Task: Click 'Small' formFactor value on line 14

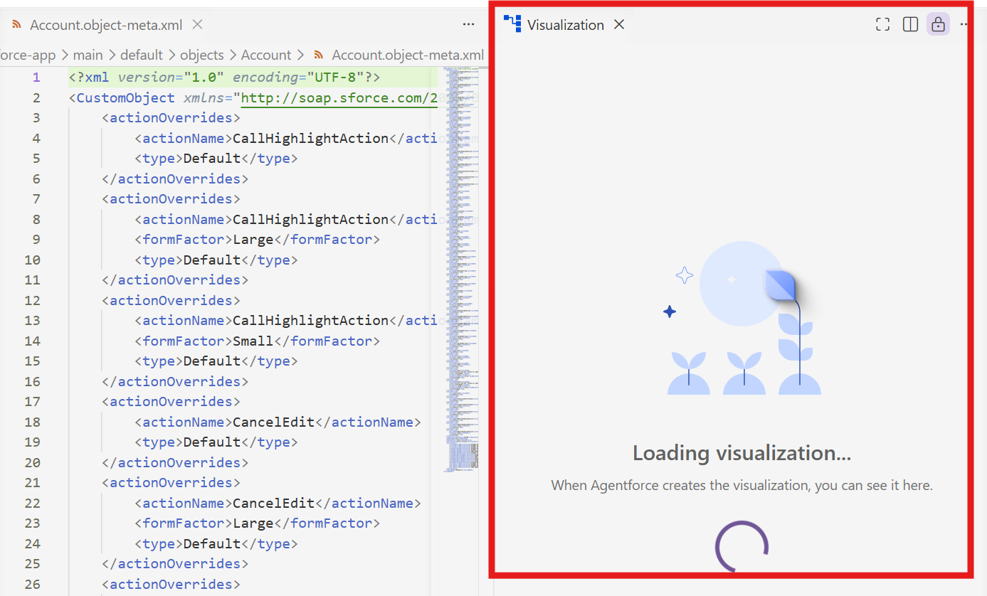Action: [x=253, y=341]
